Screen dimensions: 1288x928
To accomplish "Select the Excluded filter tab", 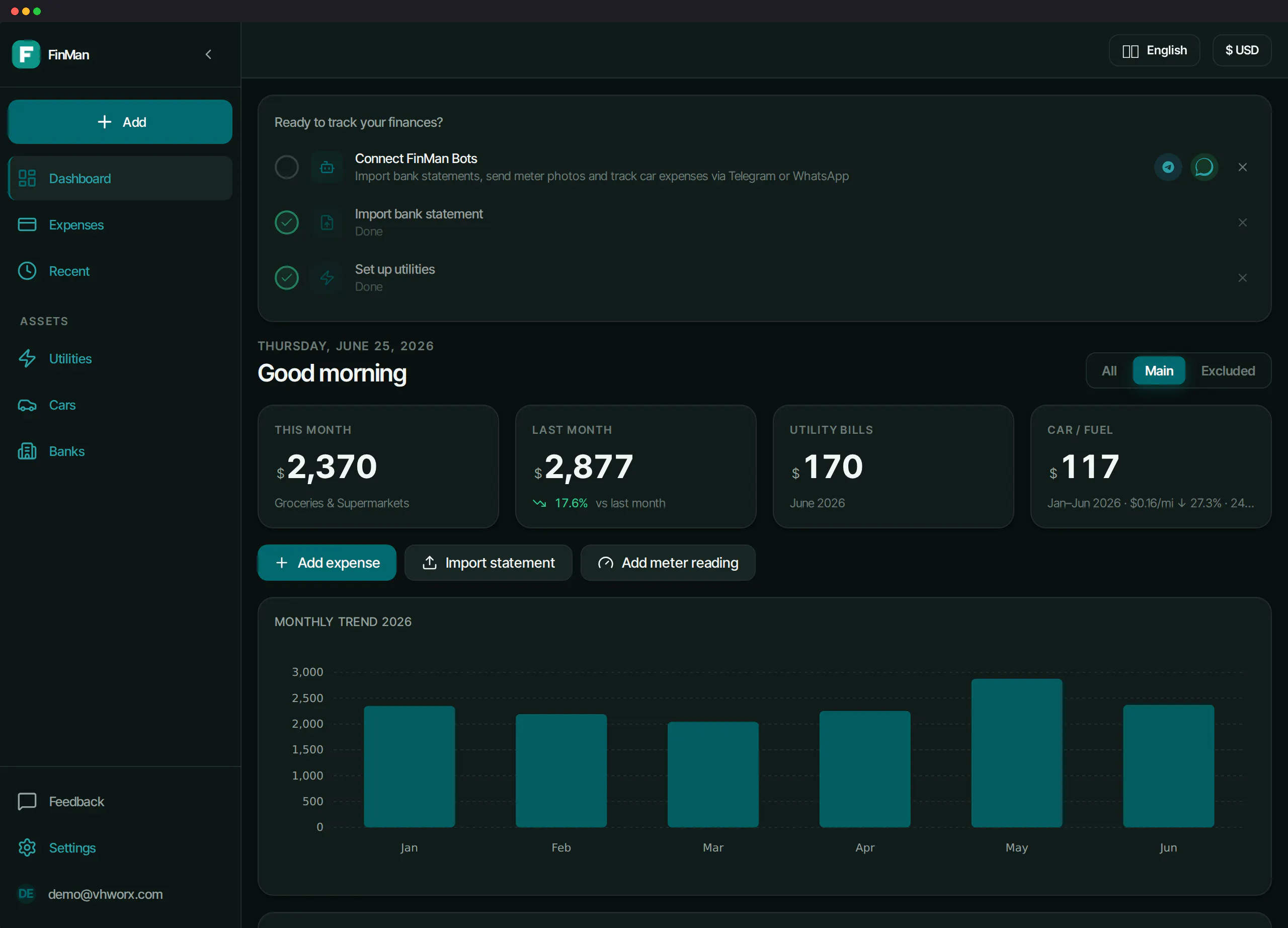I will click(1228, 371).
